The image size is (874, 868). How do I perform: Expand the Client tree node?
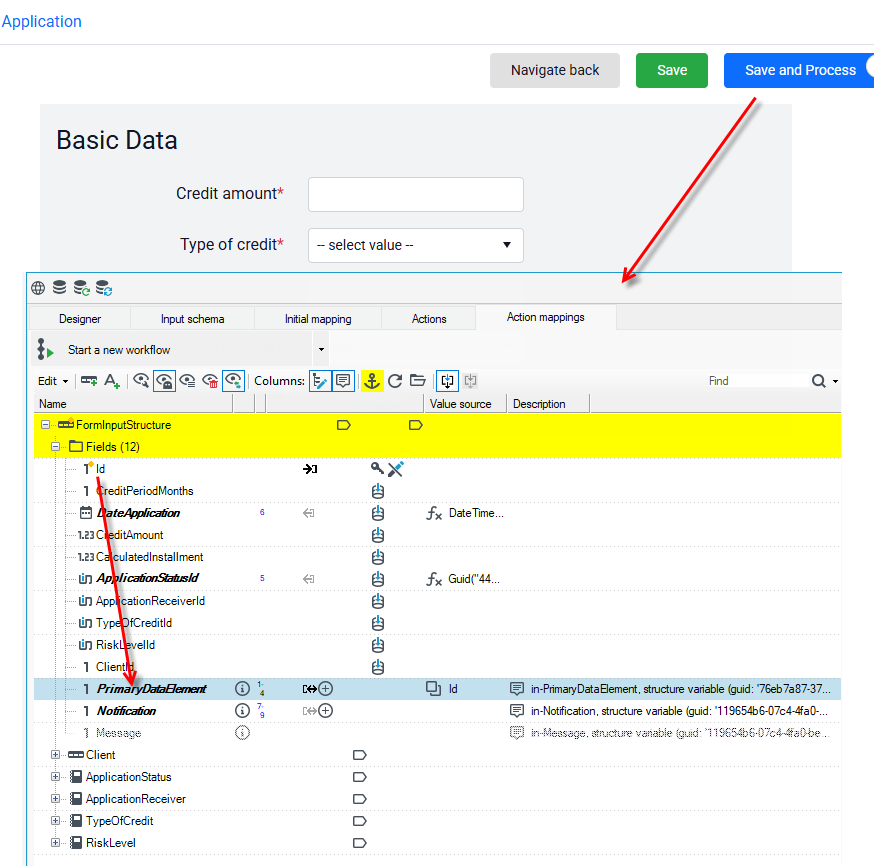pos(55,755)
